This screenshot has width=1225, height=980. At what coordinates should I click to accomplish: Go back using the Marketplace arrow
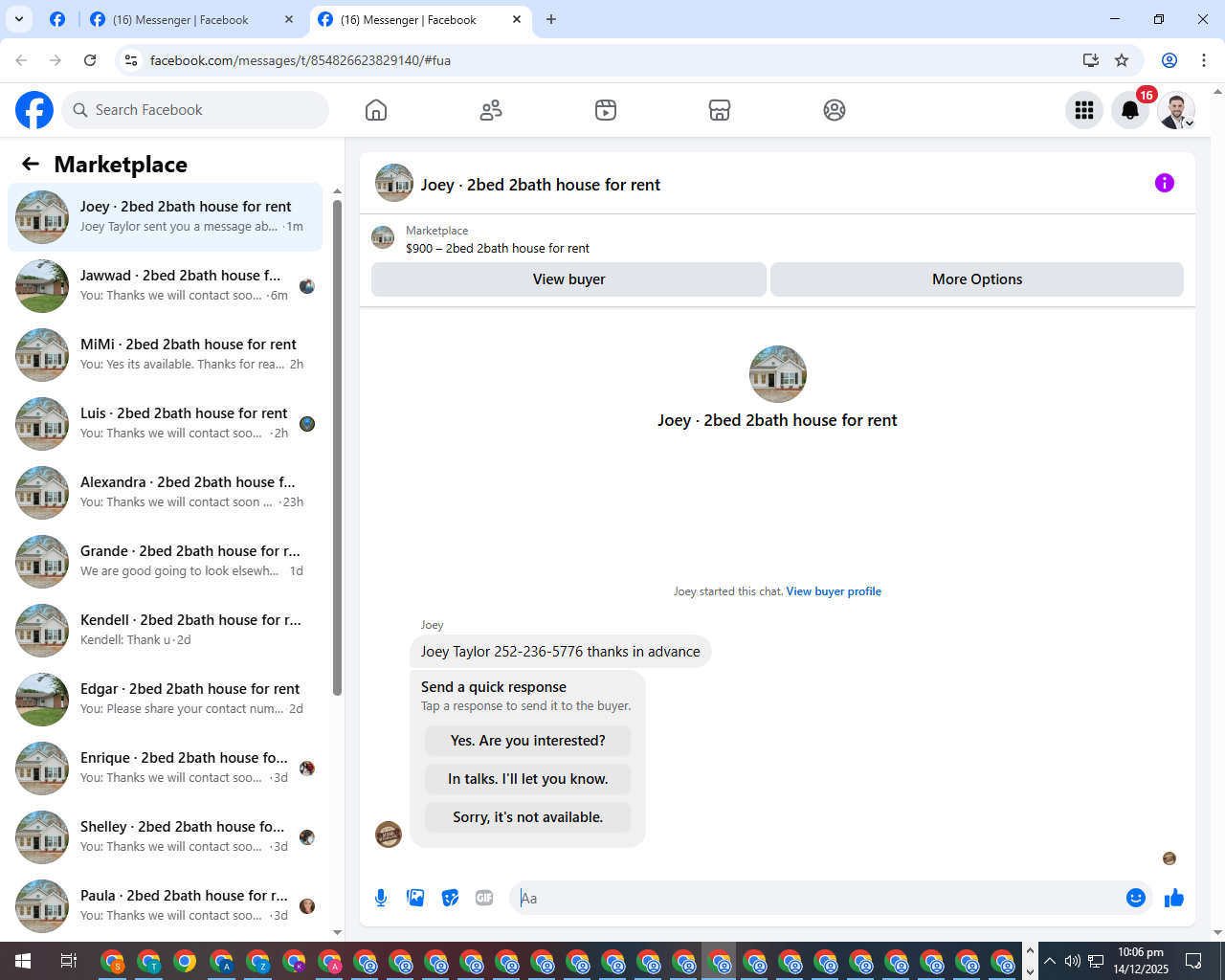(31, 164)
